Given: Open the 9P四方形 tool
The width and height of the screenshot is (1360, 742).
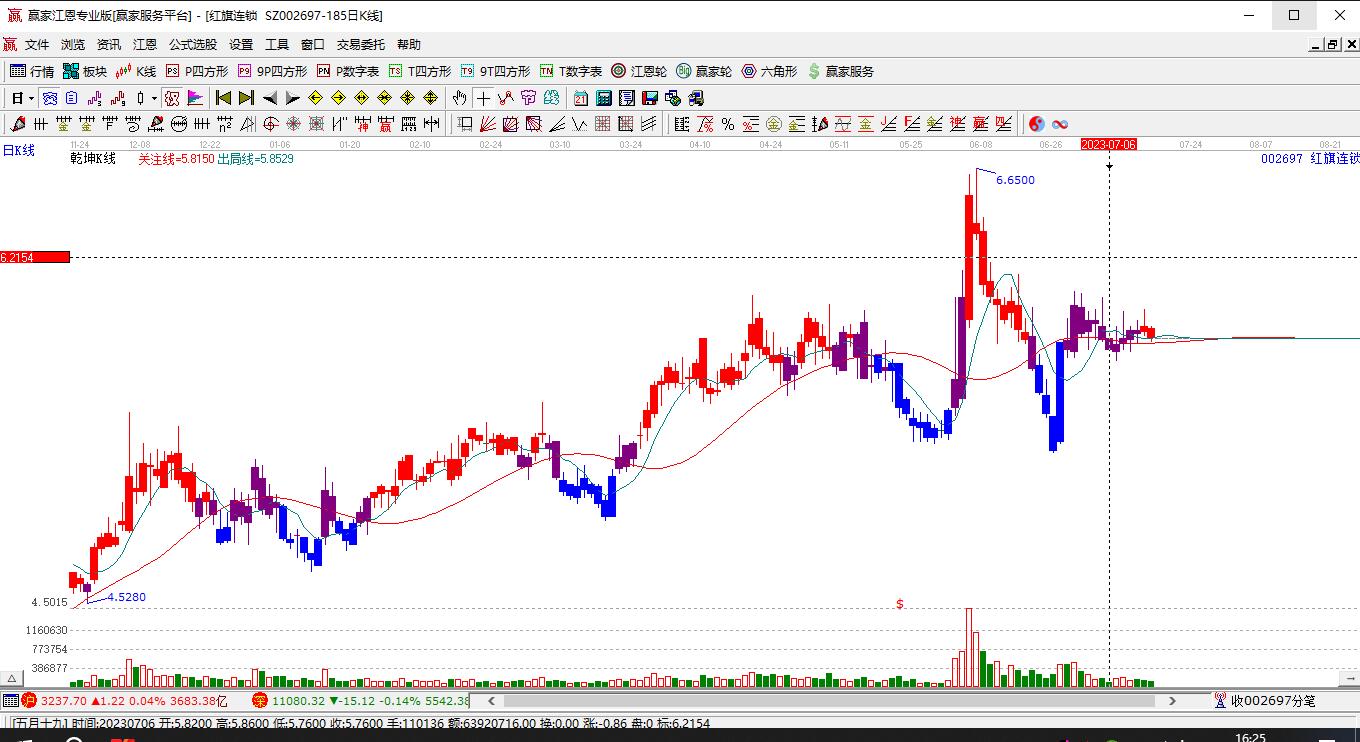Looking at the screenshot, I should coord(272,71).
